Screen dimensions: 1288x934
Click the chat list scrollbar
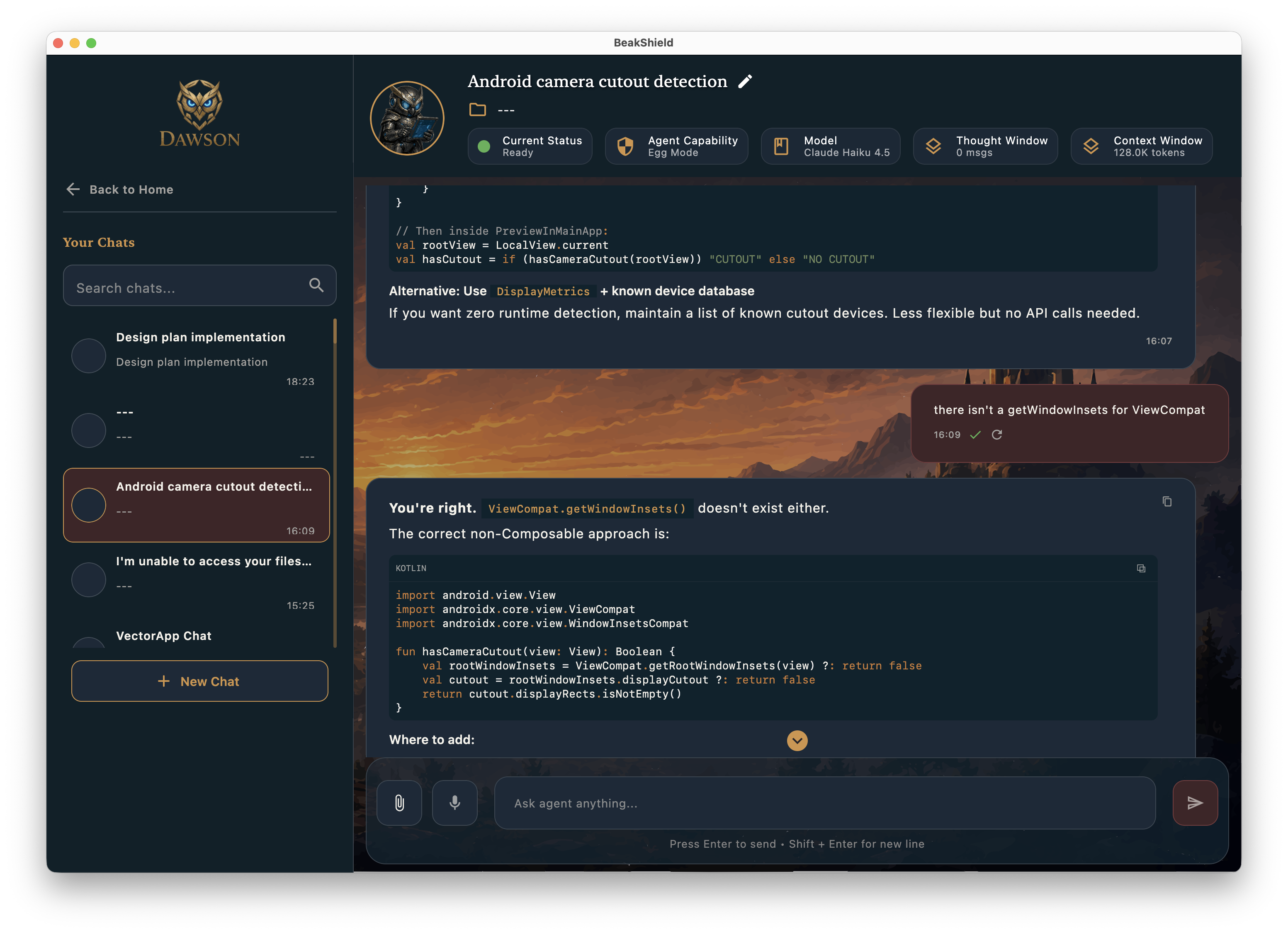coord(335,483)
